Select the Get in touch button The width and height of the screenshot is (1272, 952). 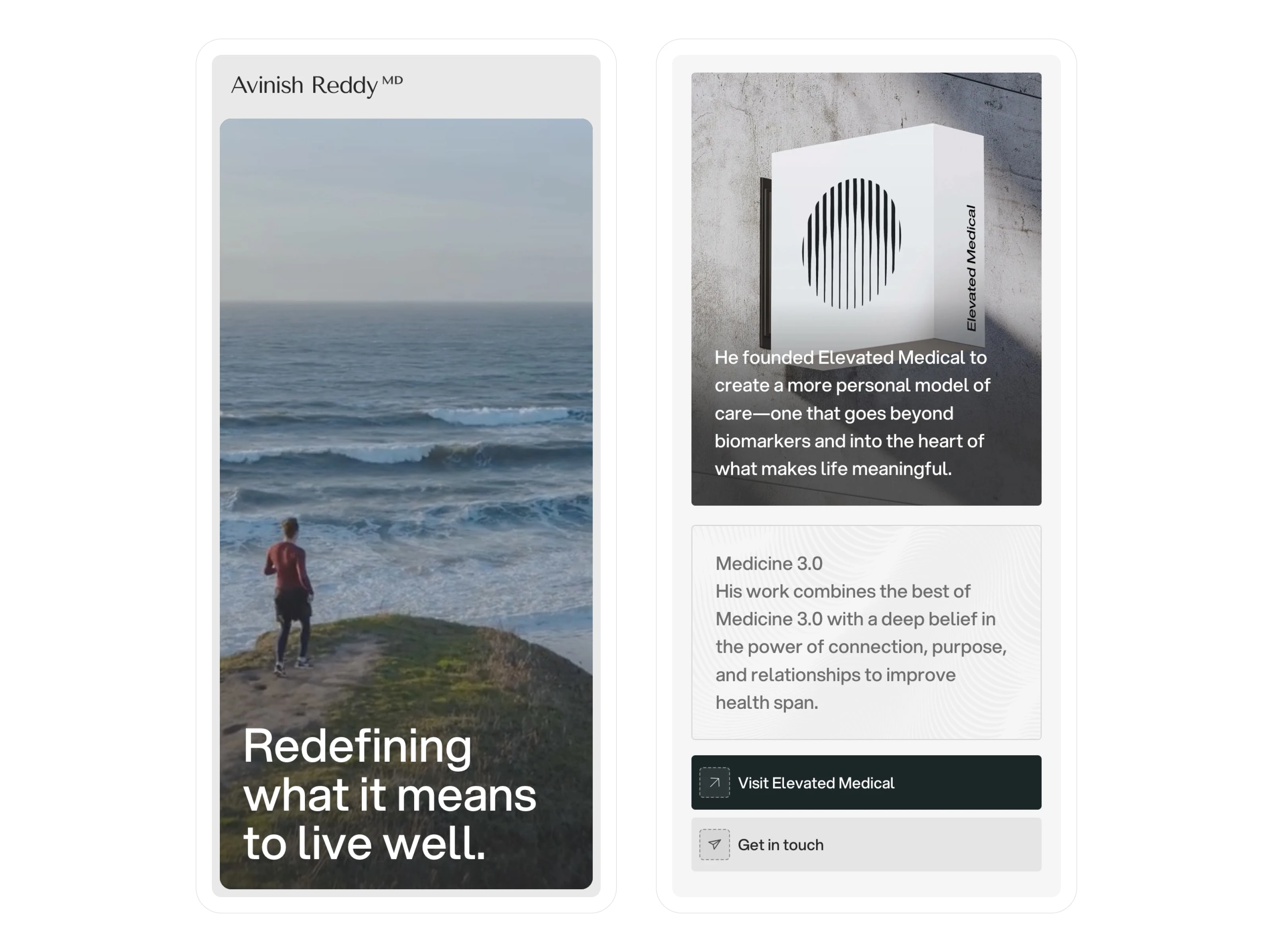(x=866, y=844)
